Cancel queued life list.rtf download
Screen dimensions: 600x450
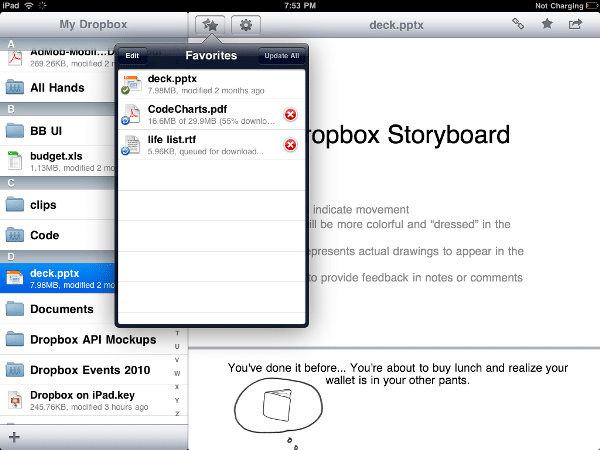[x=290, y=145]
